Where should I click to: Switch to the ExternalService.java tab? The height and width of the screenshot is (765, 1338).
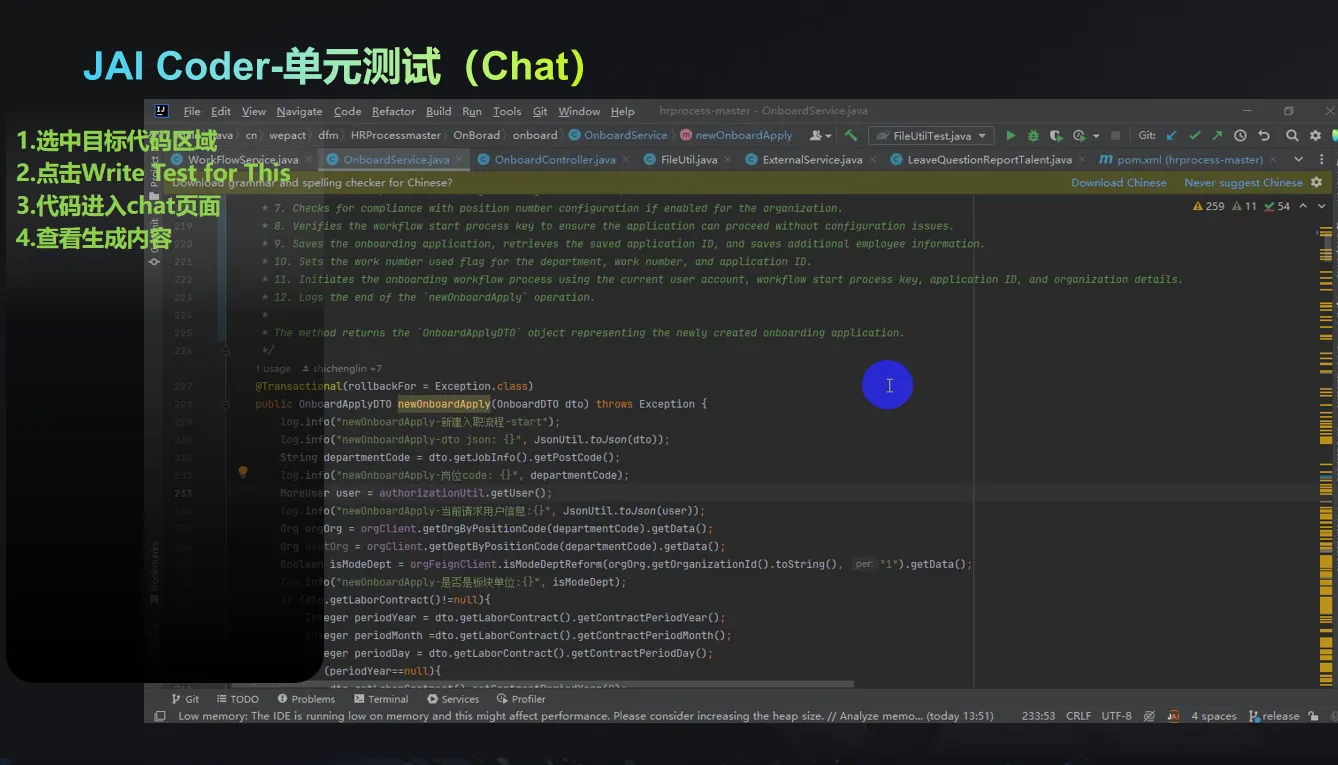pos(811,160)
